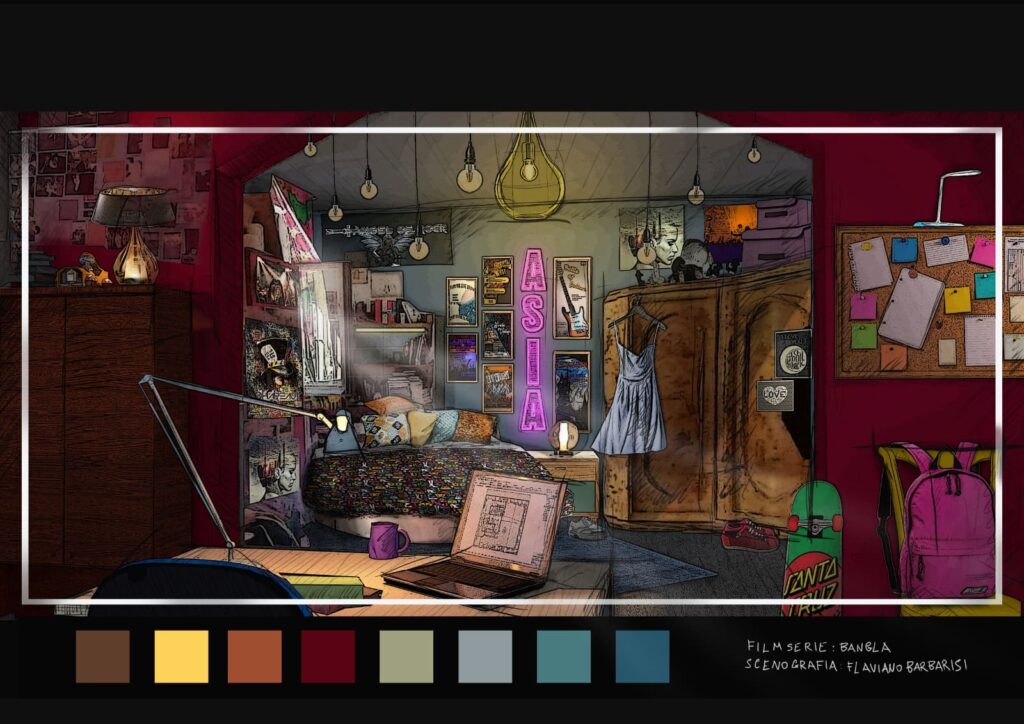The width and height of the screenshot is (1024, 724).
Task: Select the purple mug on the desk
Action: pyautogui.click(x=386, y=540)
